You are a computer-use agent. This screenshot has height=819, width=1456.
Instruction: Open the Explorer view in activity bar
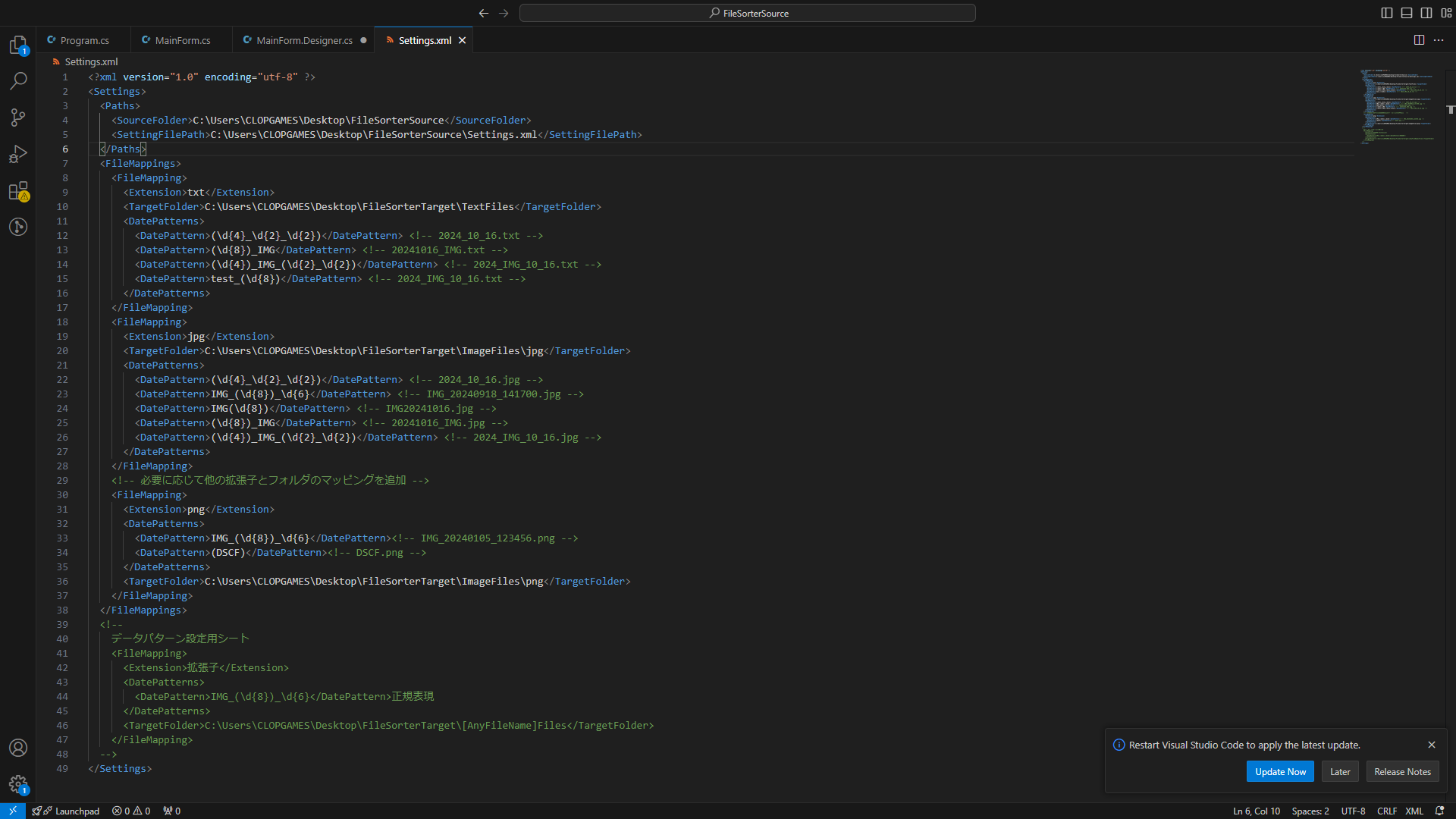[18, 45]
